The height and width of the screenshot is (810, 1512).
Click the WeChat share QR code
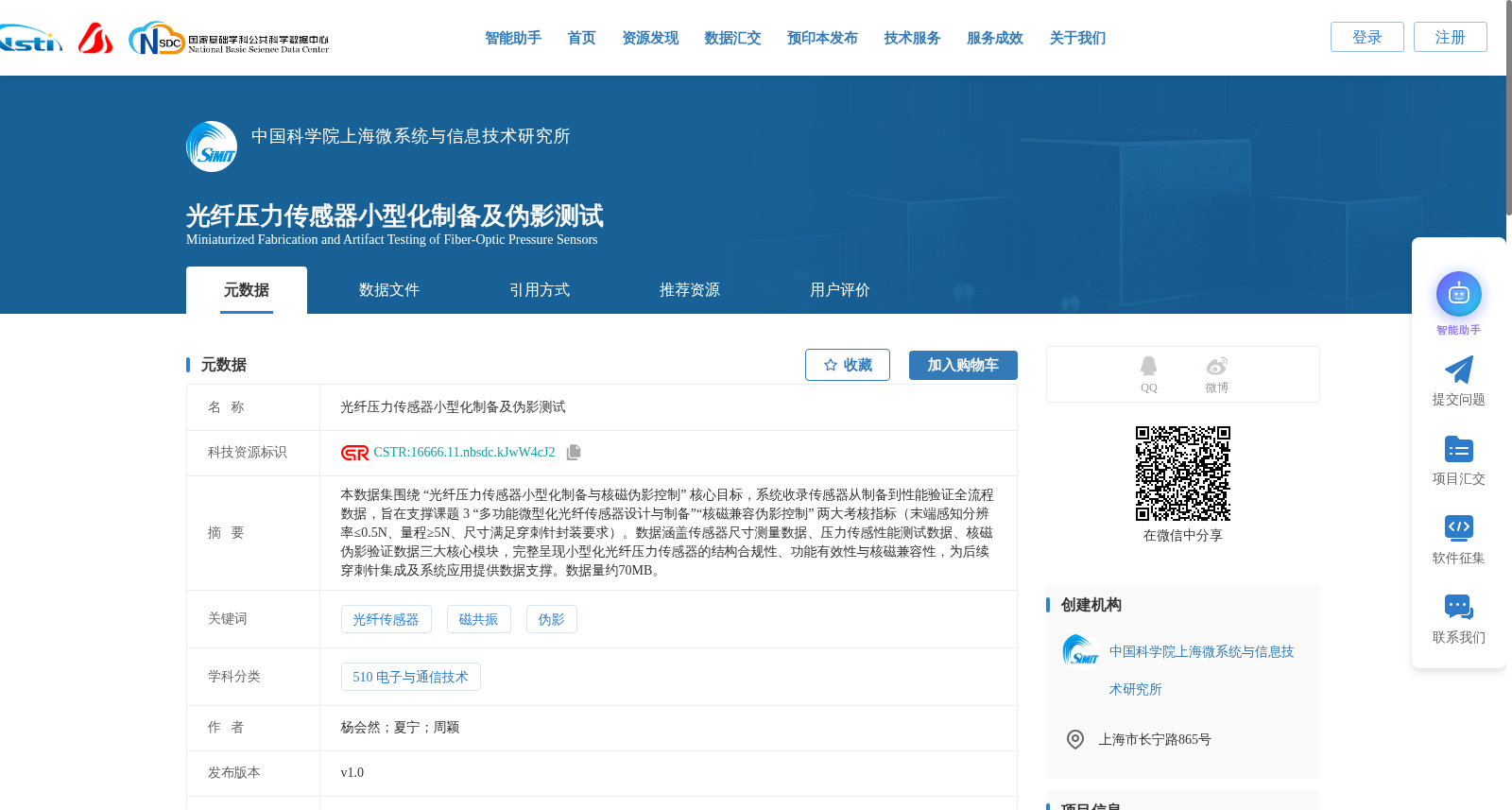1183,474
